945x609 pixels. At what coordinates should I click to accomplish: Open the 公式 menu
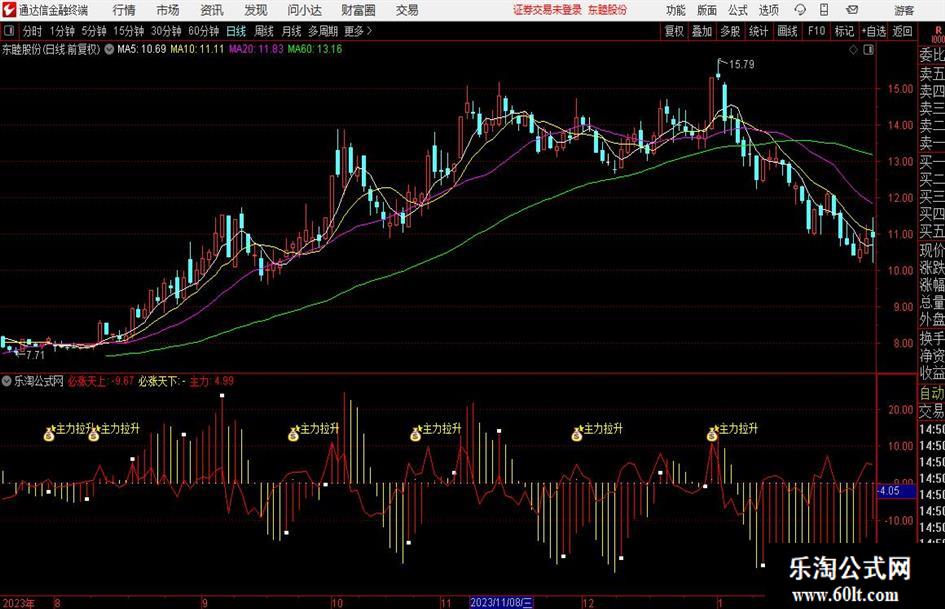(x=738, y=10)
